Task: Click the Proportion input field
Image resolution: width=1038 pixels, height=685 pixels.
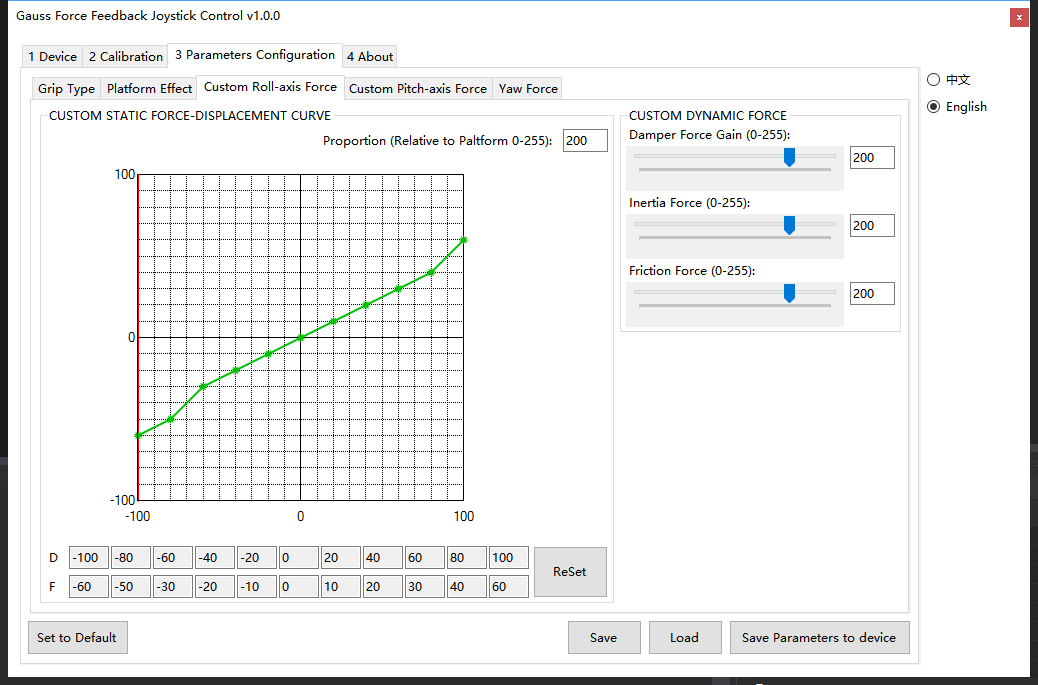Action: tap(585, 140)
